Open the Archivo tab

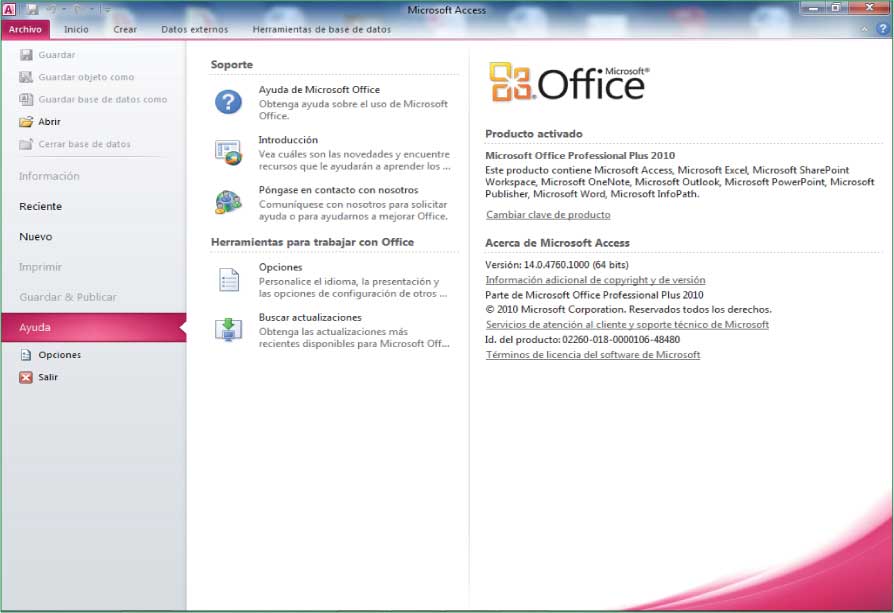(x=25, y=29)
